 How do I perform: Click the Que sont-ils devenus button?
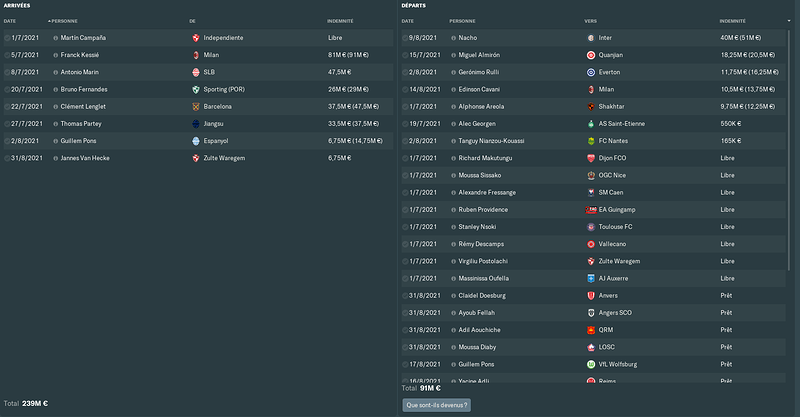pyautogui.click(x=437, y=405)
